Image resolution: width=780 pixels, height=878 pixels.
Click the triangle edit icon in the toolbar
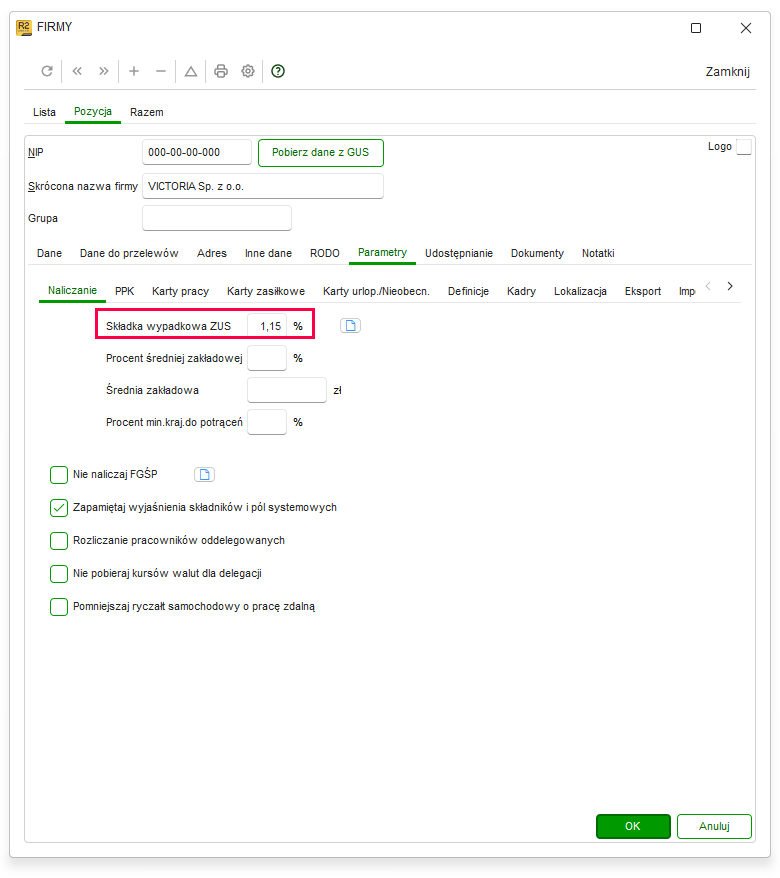(191, 71)
